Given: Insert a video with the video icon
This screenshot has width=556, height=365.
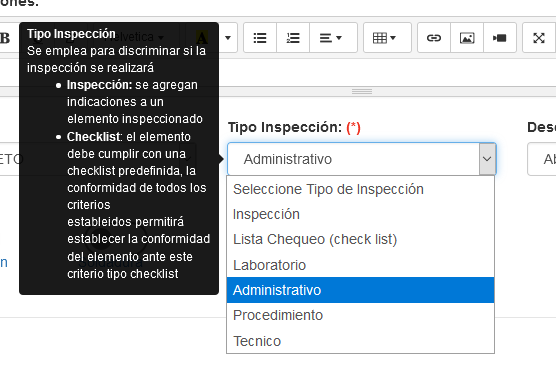Looking at the screenshot, I should pyautogui.click(x=500, y=38).
